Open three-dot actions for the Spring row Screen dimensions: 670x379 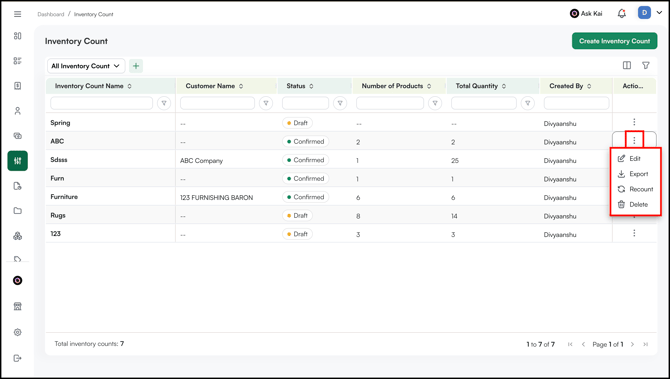634,122
